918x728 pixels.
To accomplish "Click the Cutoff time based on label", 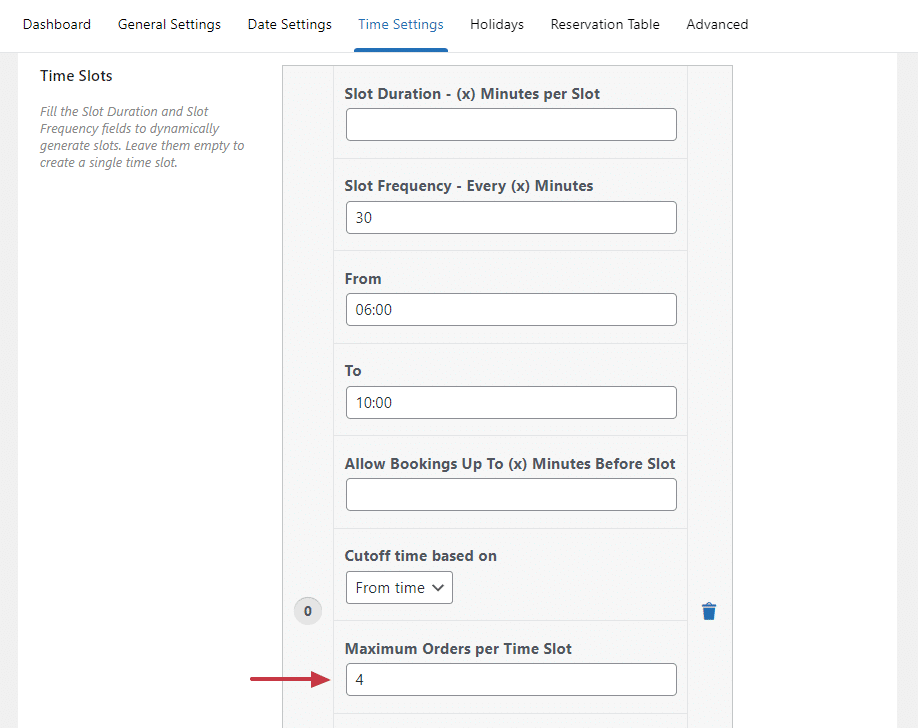I will pyautogui.click(x=420, y=556).
